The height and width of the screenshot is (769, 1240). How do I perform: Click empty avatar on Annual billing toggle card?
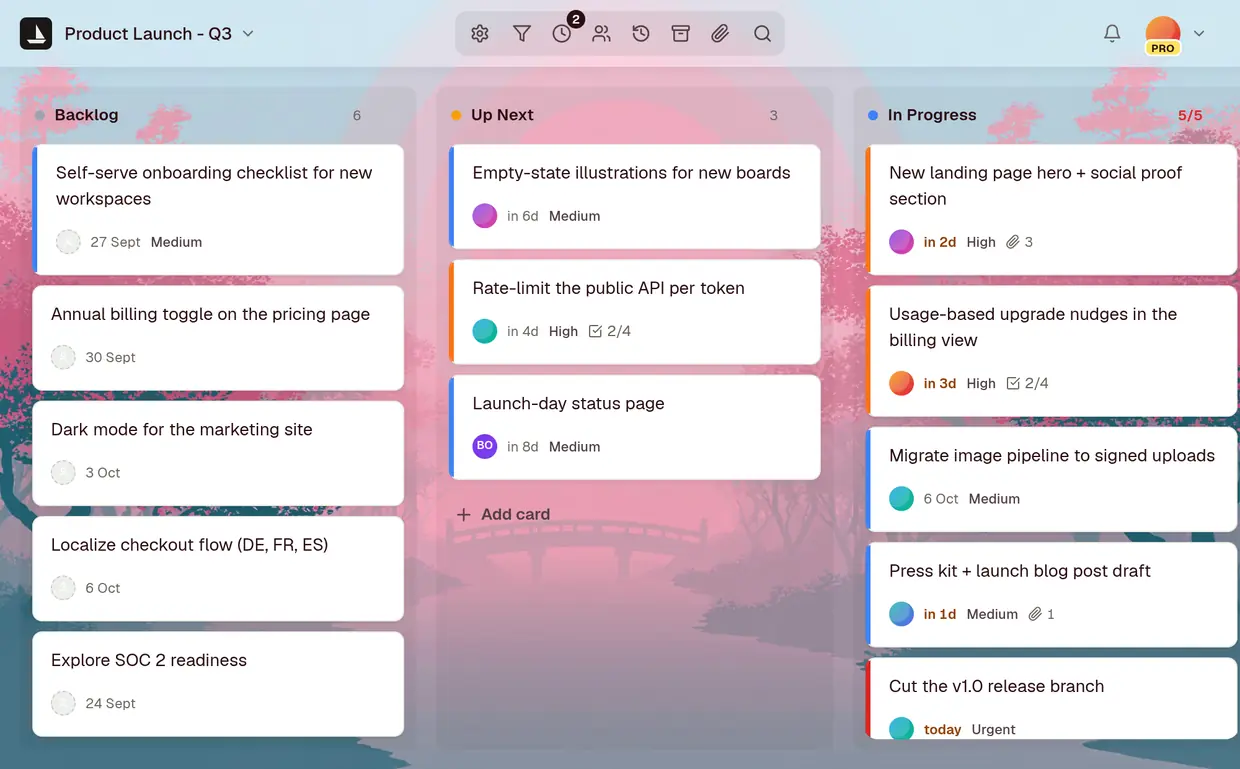(x=63, y=357)
